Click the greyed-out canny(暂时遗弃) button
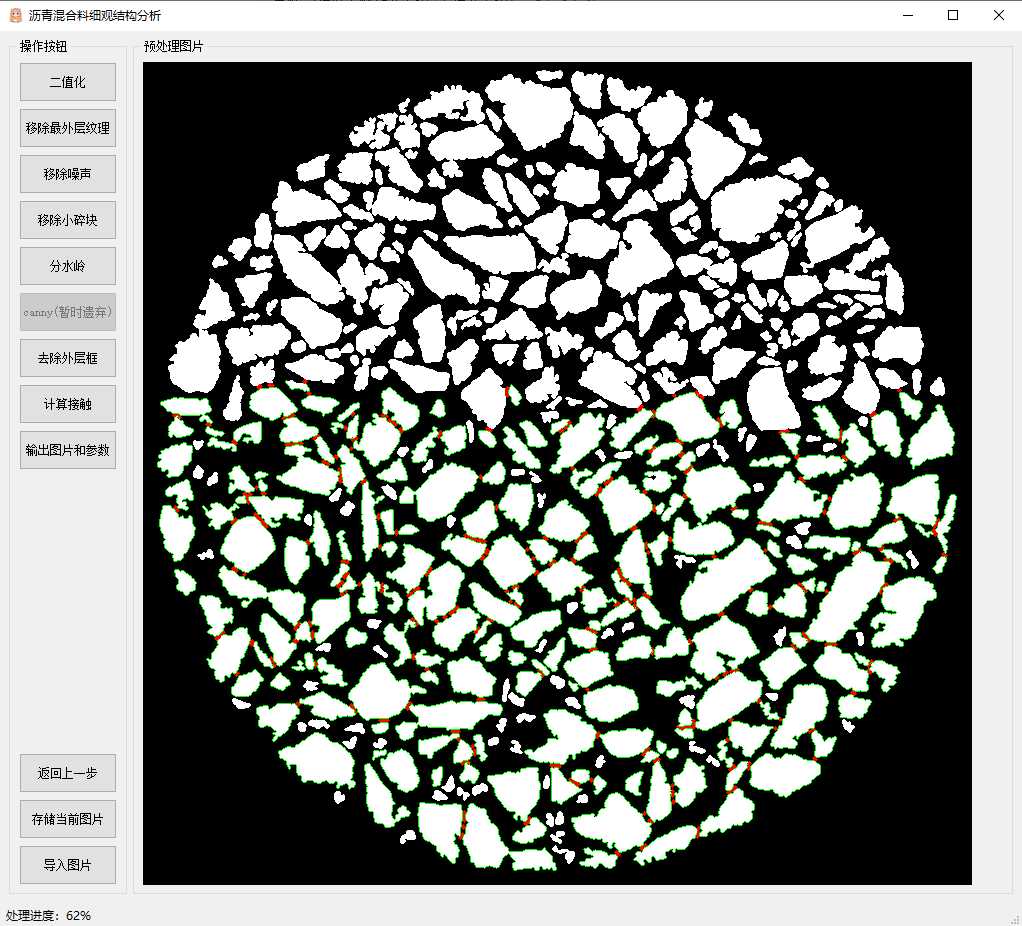 pos(68,312)
